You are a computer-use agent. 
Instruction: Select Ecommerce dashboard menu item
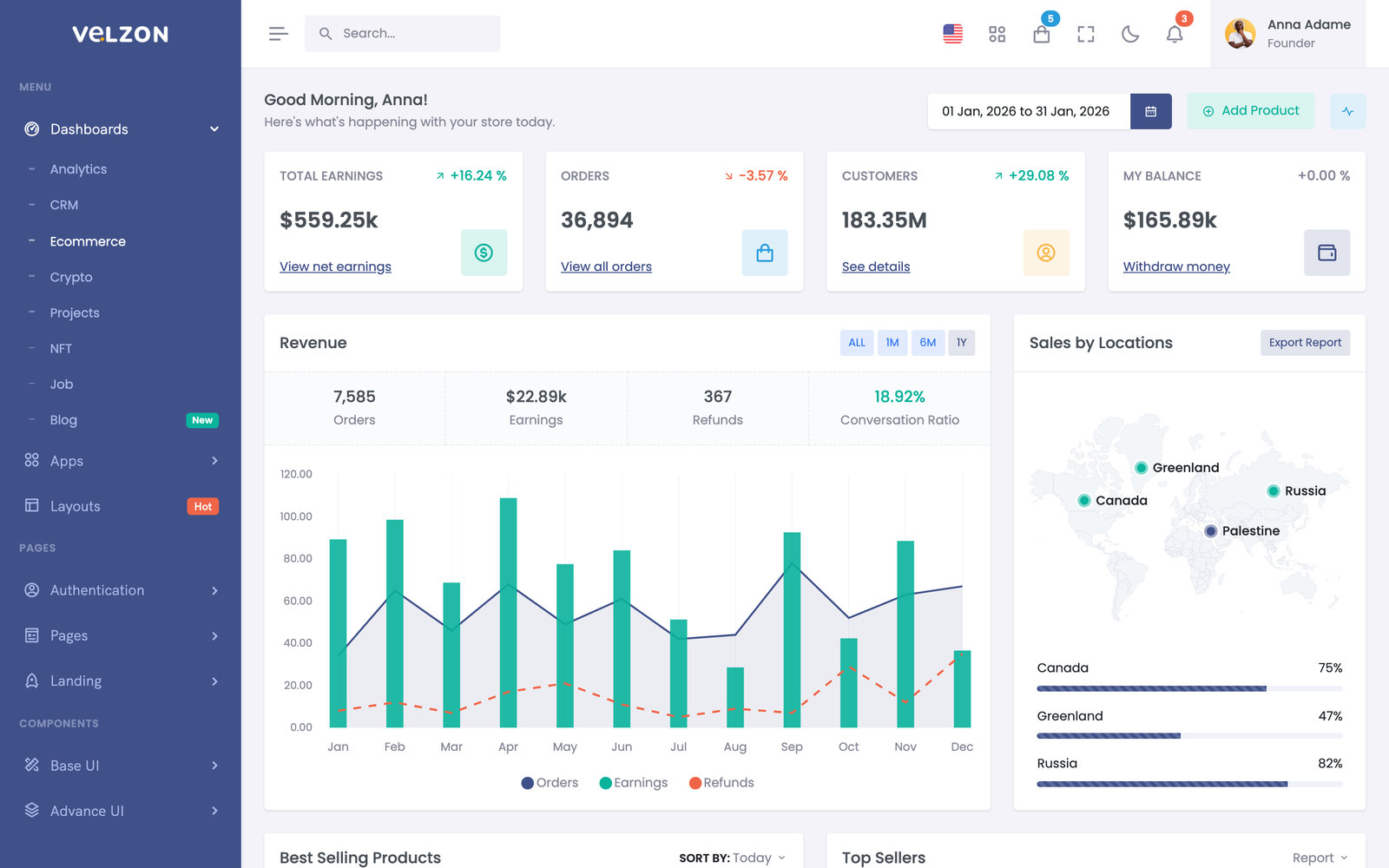(88, 241)
